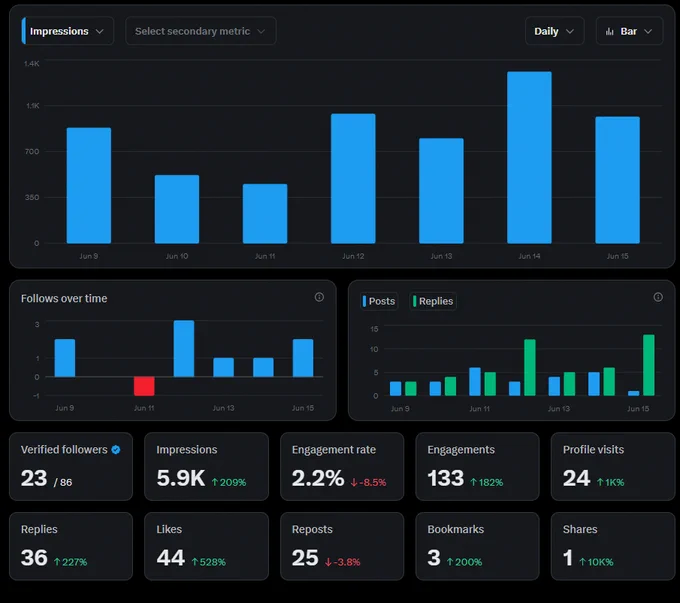The height and width of the screenshot is (603, 680).
Task: Click the info icon in Posts and Replies chart
Action: pos(658,297)
